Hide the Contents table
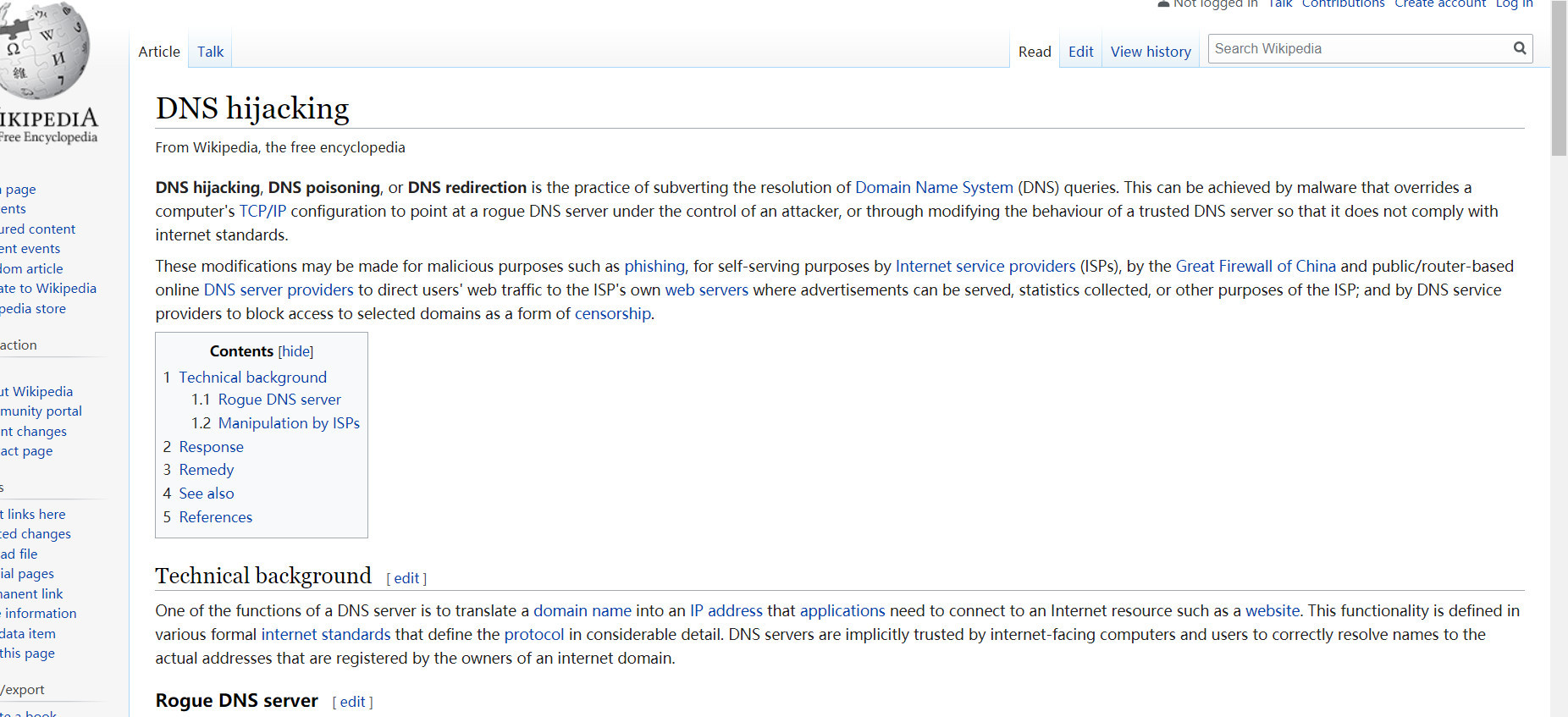Screen dimensions: 1568x717 pyautogui.click(x=295, y=351)
